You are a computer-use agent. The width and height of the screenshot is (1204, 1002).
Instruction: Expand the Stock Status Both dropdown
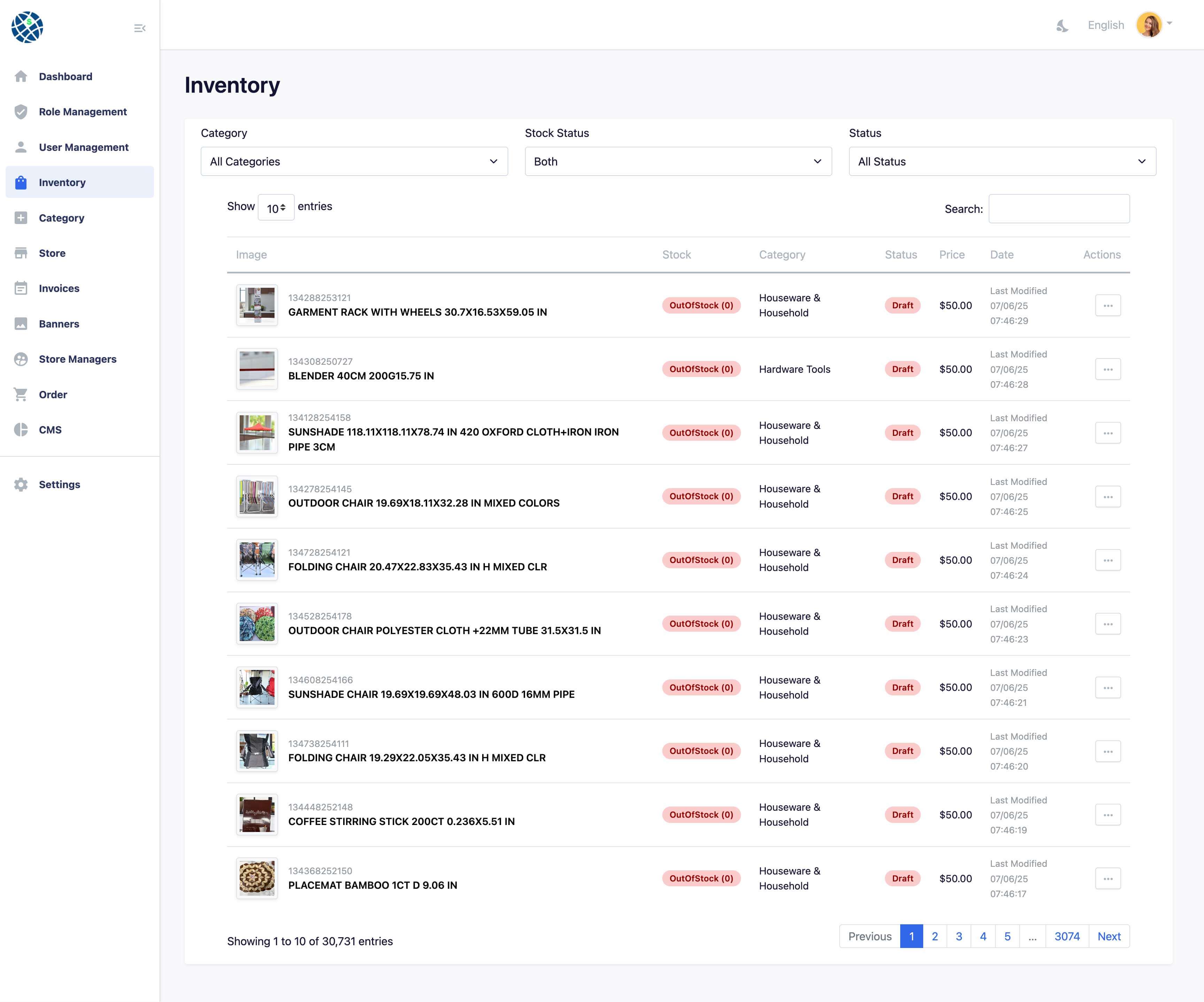click(678, 162)
